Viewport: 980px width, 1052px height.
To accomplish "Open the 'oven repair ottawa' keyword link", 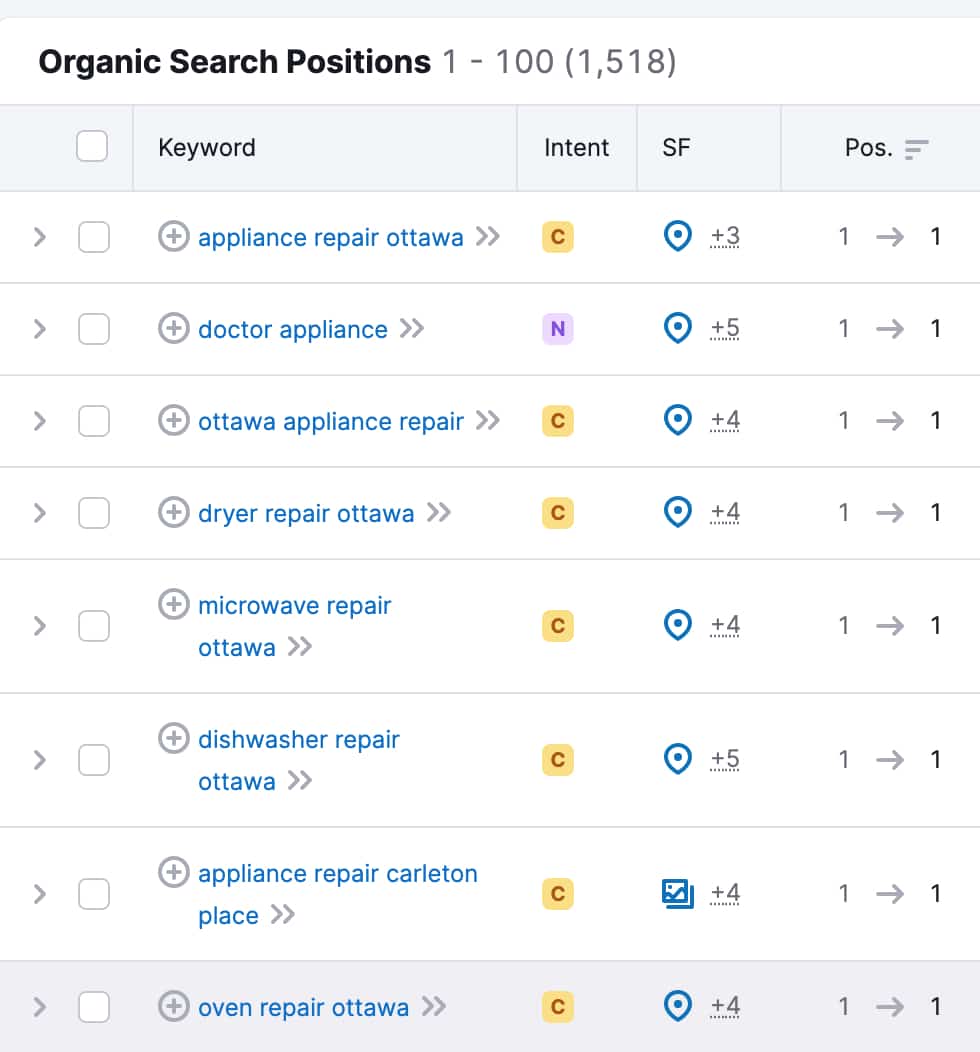I will pos(303,1007).
